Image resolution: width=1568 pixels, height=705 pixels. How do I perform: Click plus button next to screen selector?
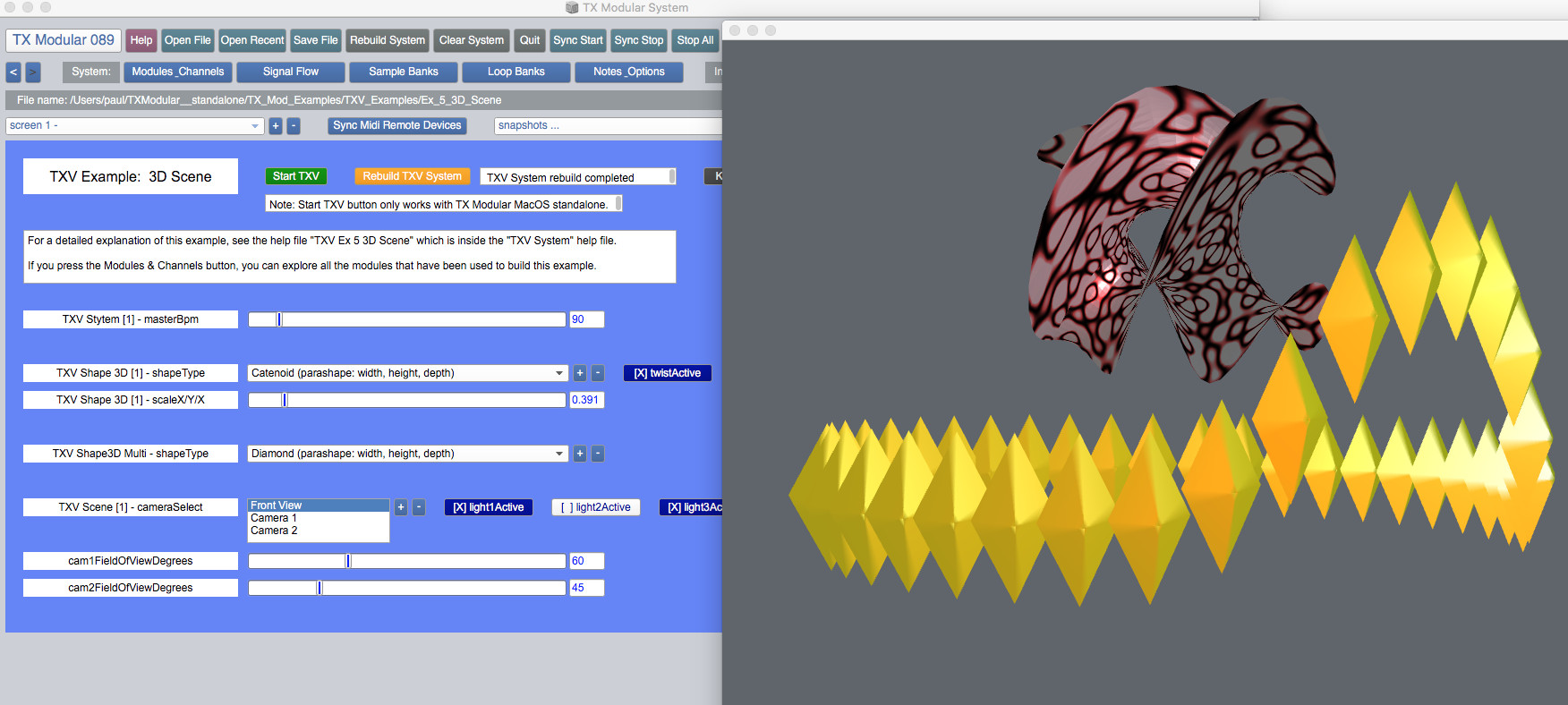pos(276,126)
